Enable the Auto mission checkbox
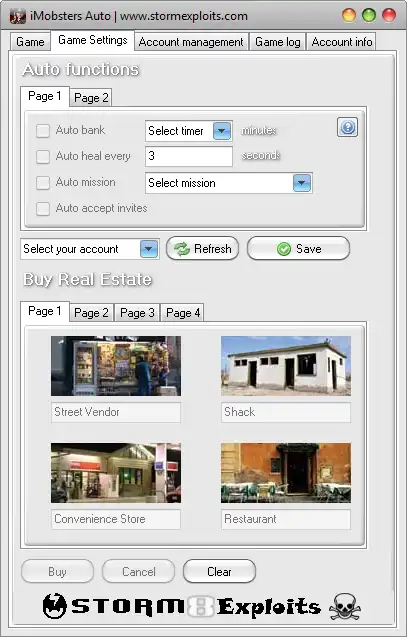The height and width of the screenshot is (637, 407). 43,182
